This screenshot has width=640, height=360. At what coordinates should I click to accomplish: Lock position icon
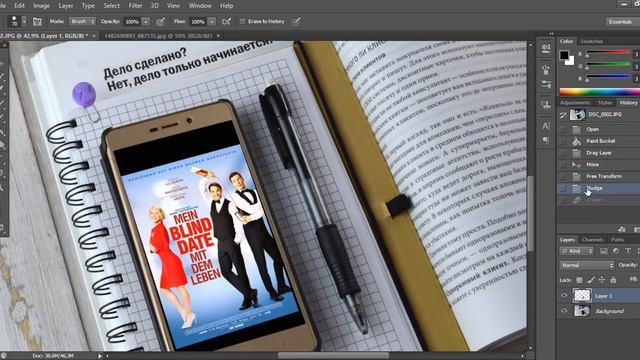602,280
